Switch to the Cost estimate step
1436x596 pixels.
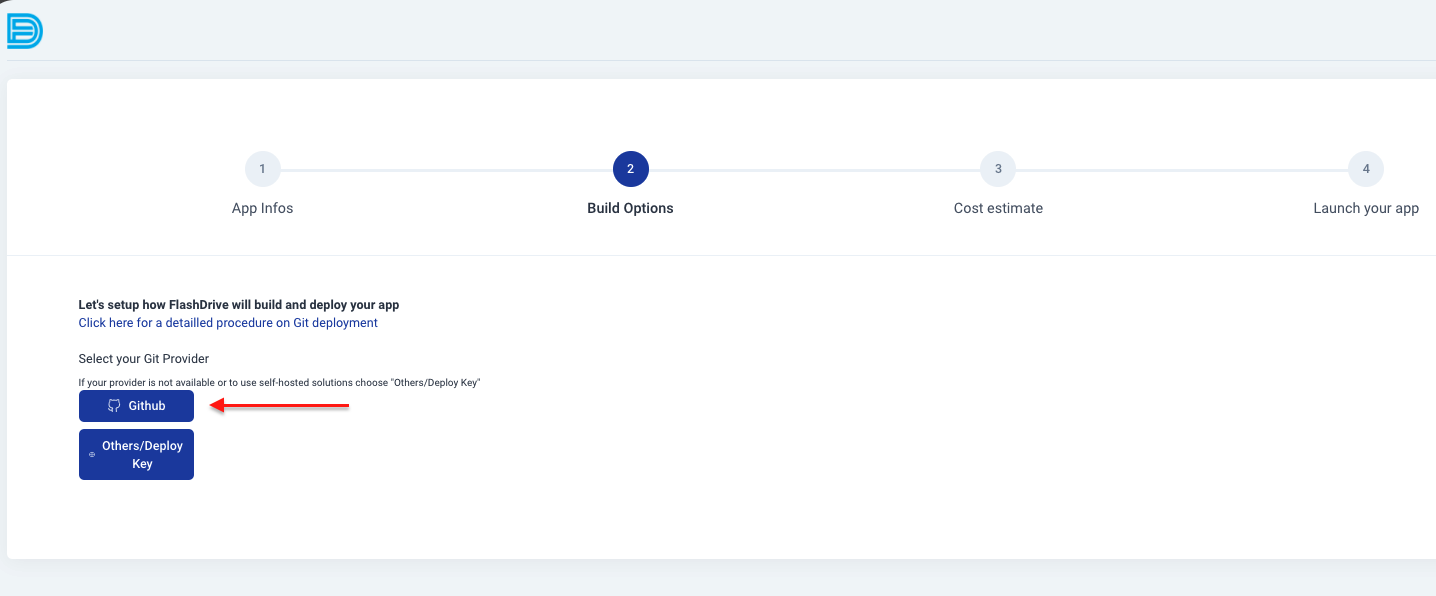[x=997, y=208]
